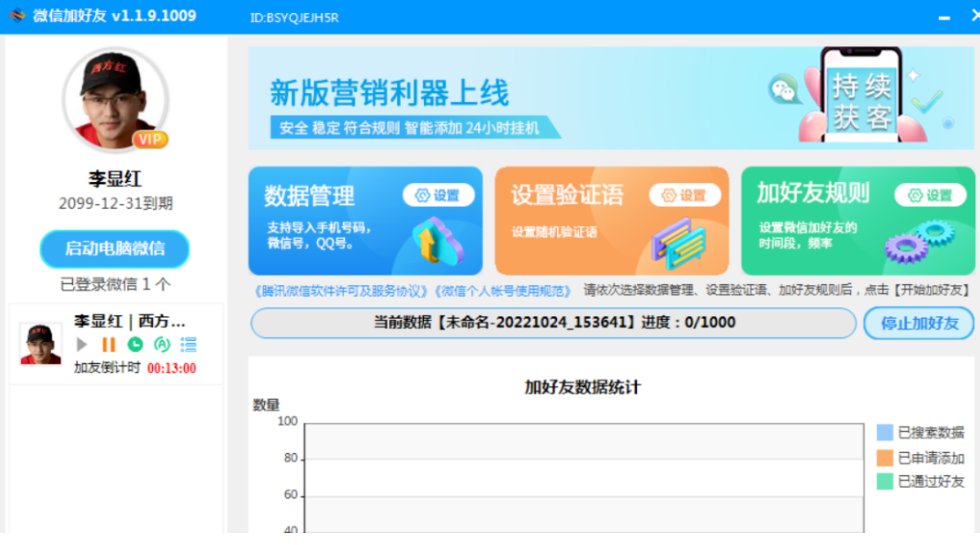
Task: Click the 已通过好友 green legend swatch
Action: (884, 481)
